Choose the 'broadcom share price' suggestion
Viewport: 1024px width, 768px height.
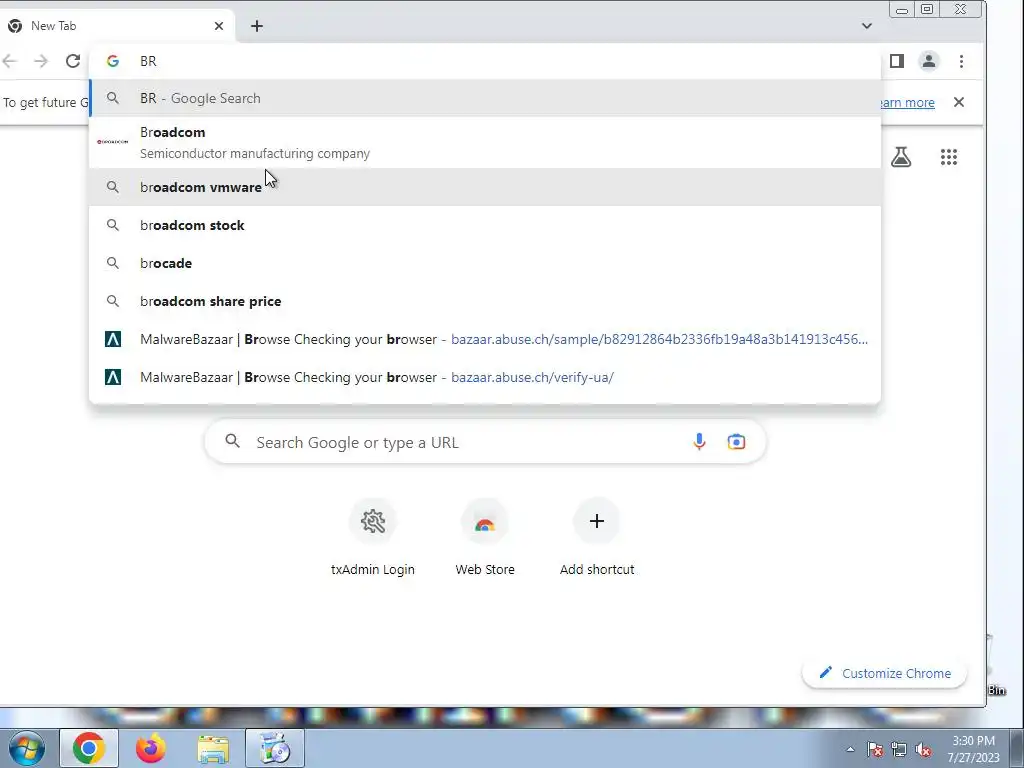pos(485,301)
